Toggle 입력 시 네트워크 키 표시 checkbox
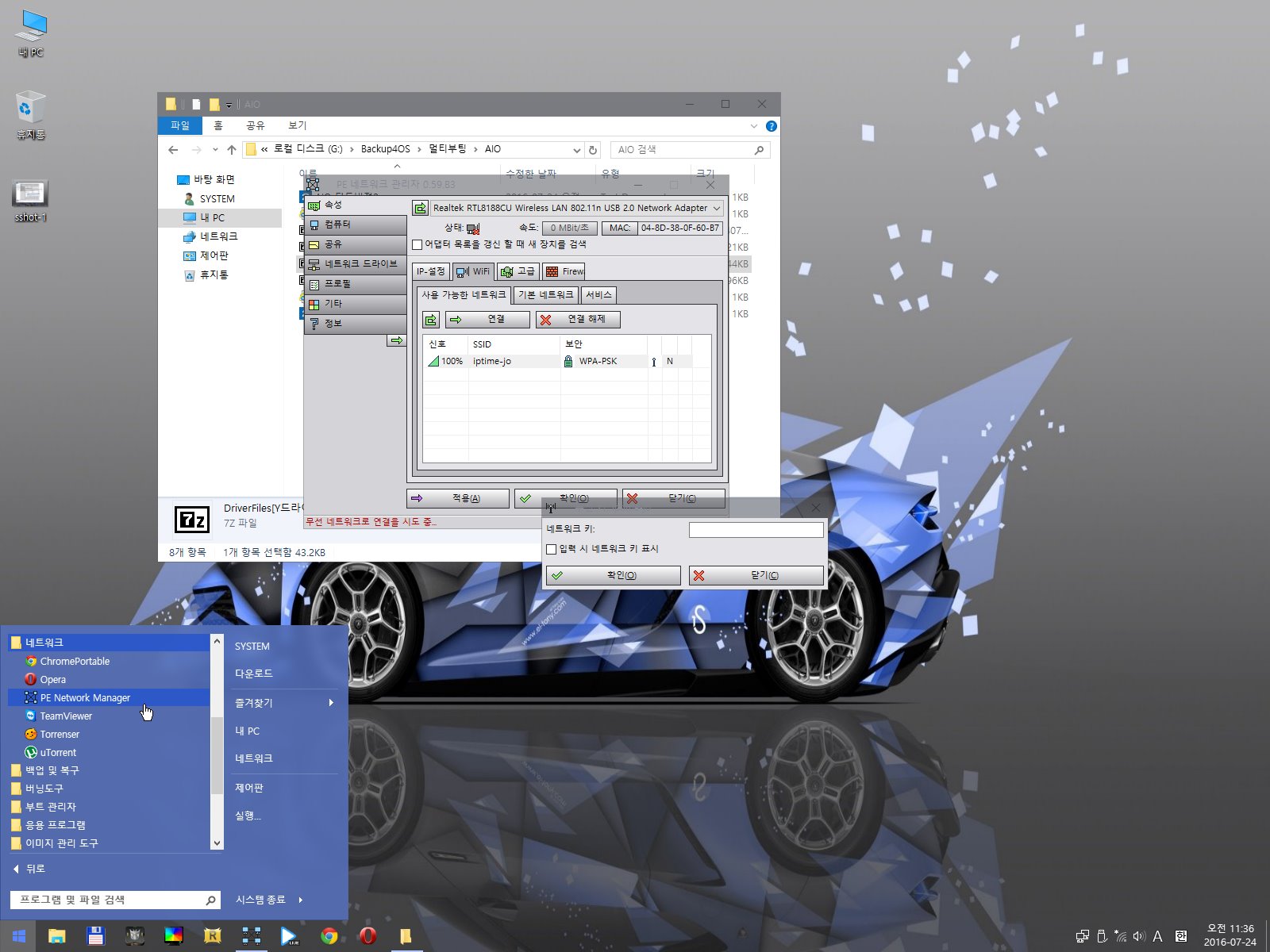The image size is (1270, 952). pos(552,549)
